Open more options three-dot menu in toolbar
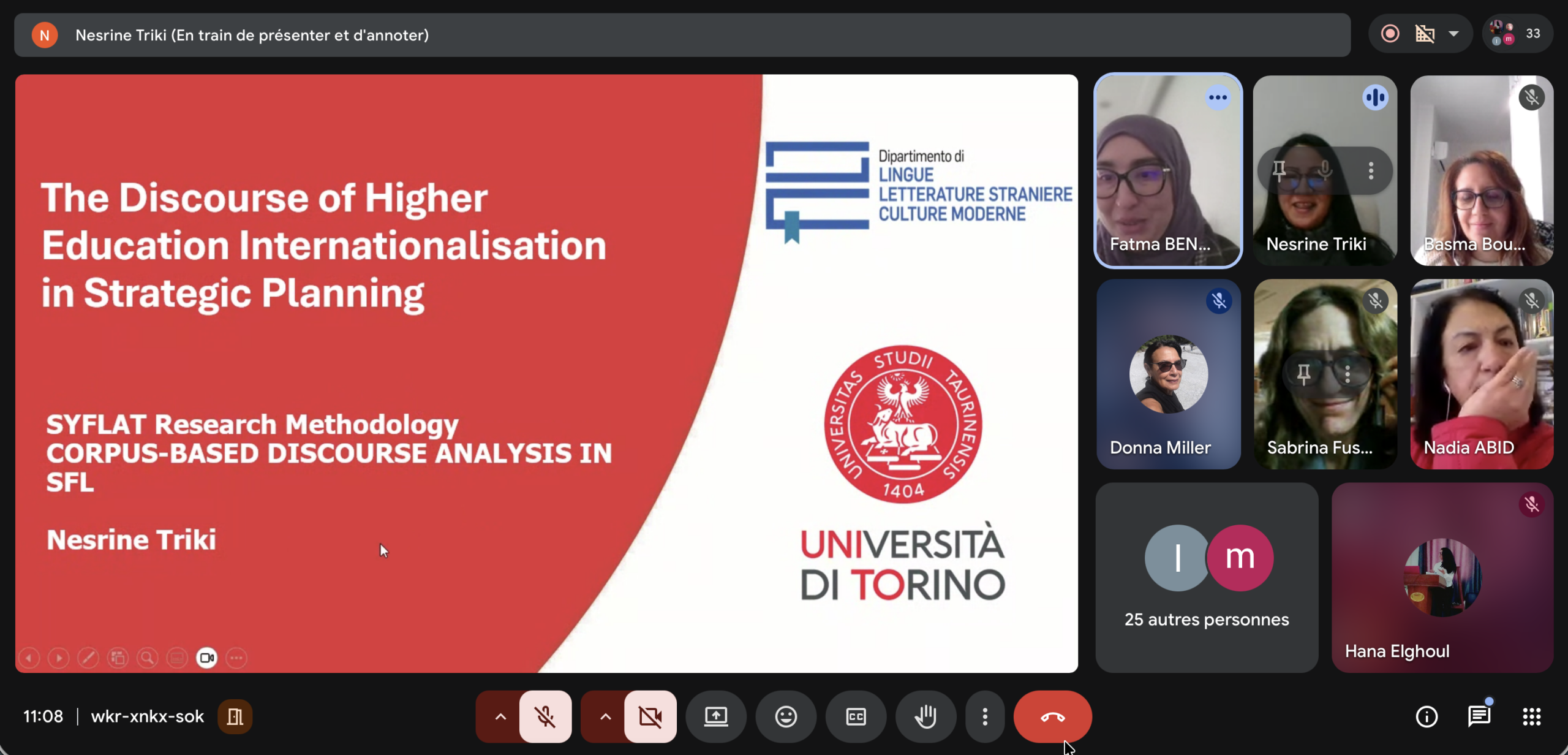 [x=985, y=716]
